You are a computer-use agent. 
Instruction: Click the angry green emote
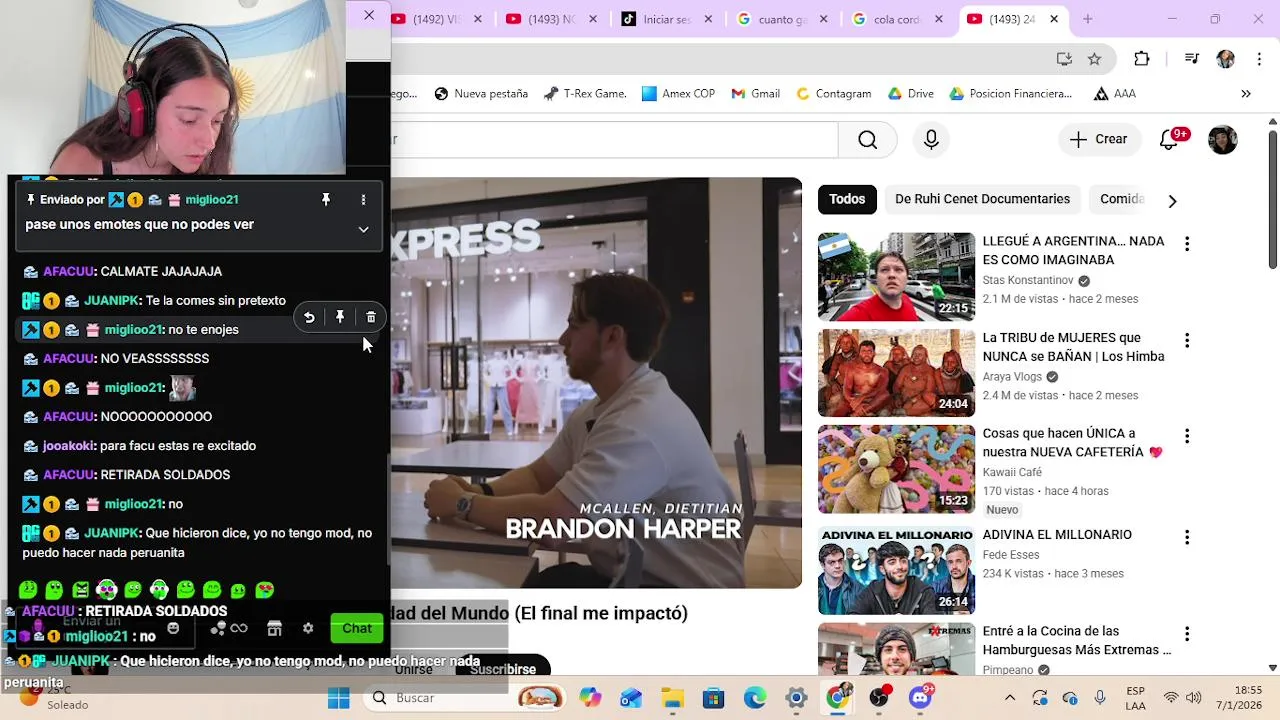click(80, 590)
